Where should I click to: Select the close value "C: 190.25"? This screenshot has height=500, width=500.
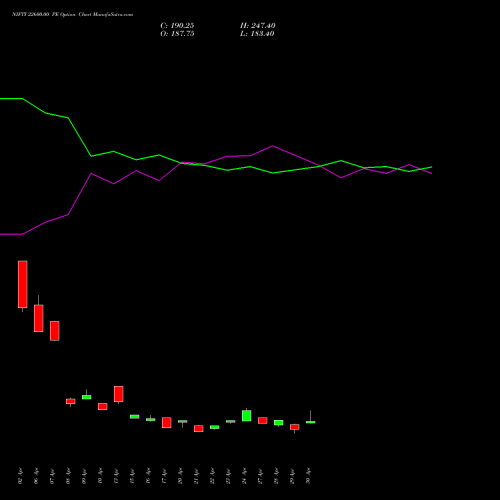pyautogui.click(x=177, y=26)
